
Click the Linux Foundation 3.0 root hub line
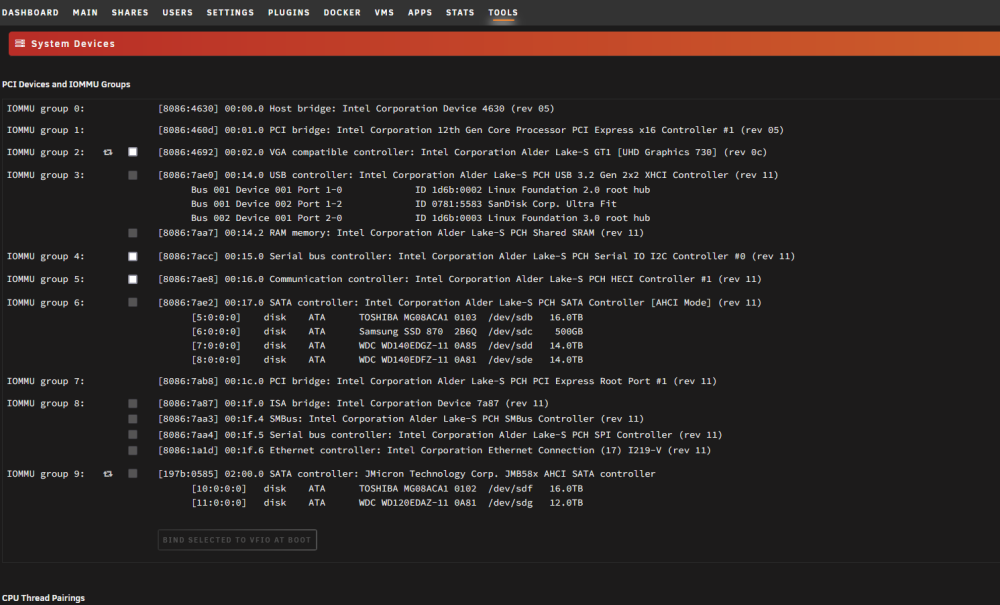420,217
